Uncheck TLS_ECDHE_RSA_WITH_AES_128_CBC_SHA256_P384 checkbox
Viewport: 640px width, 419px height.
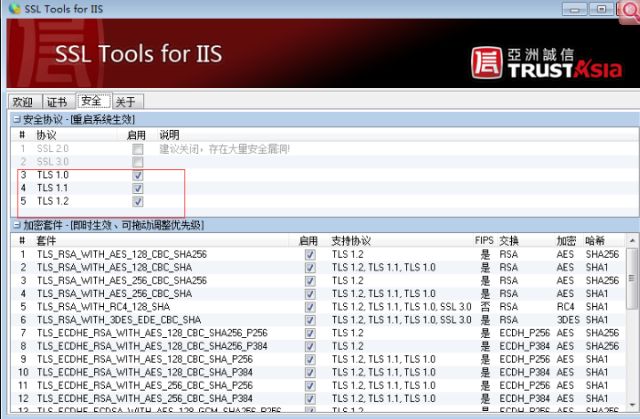tap(310, 346)
